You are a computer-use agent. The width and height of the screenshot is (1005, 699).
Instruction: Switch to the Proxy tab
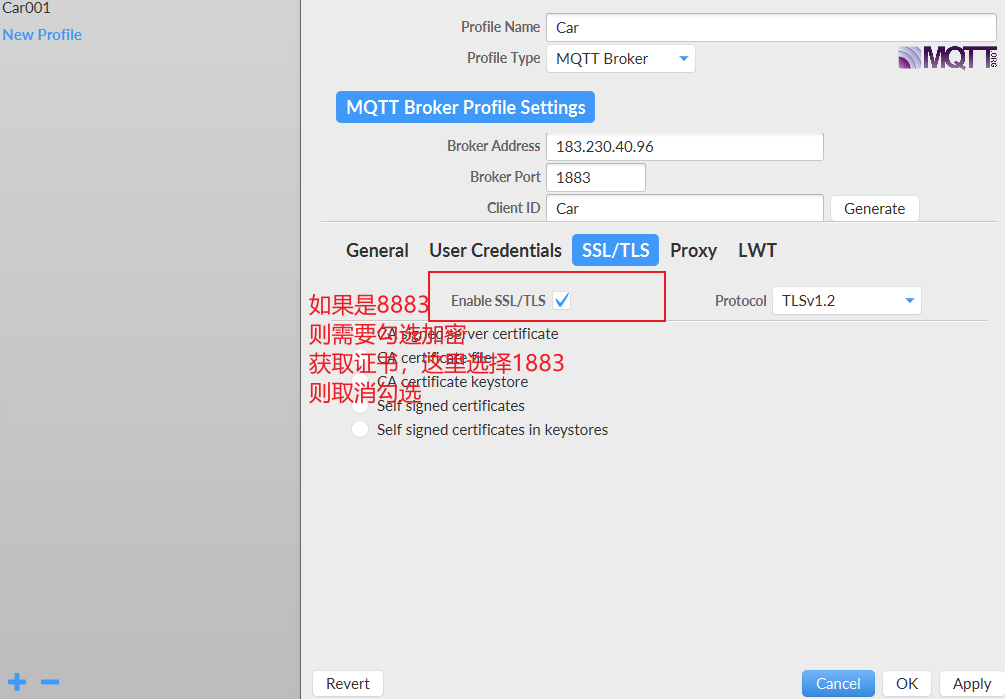[x=693, y=250]
